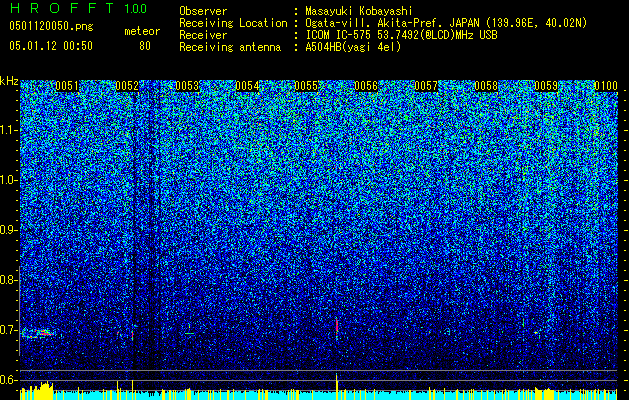
Task: Click the time marker 0053
Action: pos(187,86)
